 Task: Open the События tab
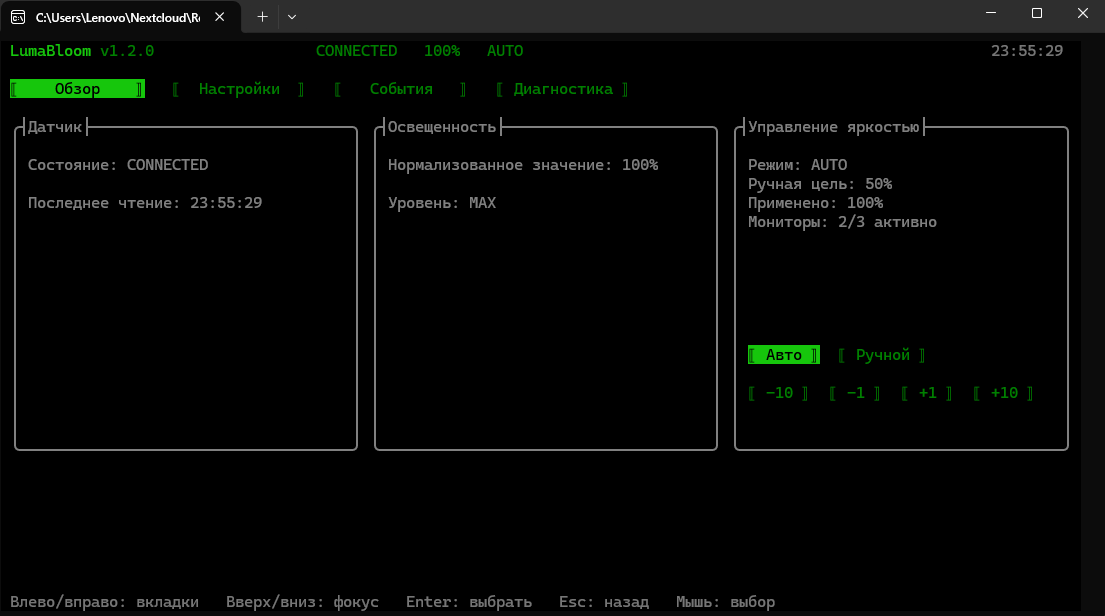[x=401, y=89]
